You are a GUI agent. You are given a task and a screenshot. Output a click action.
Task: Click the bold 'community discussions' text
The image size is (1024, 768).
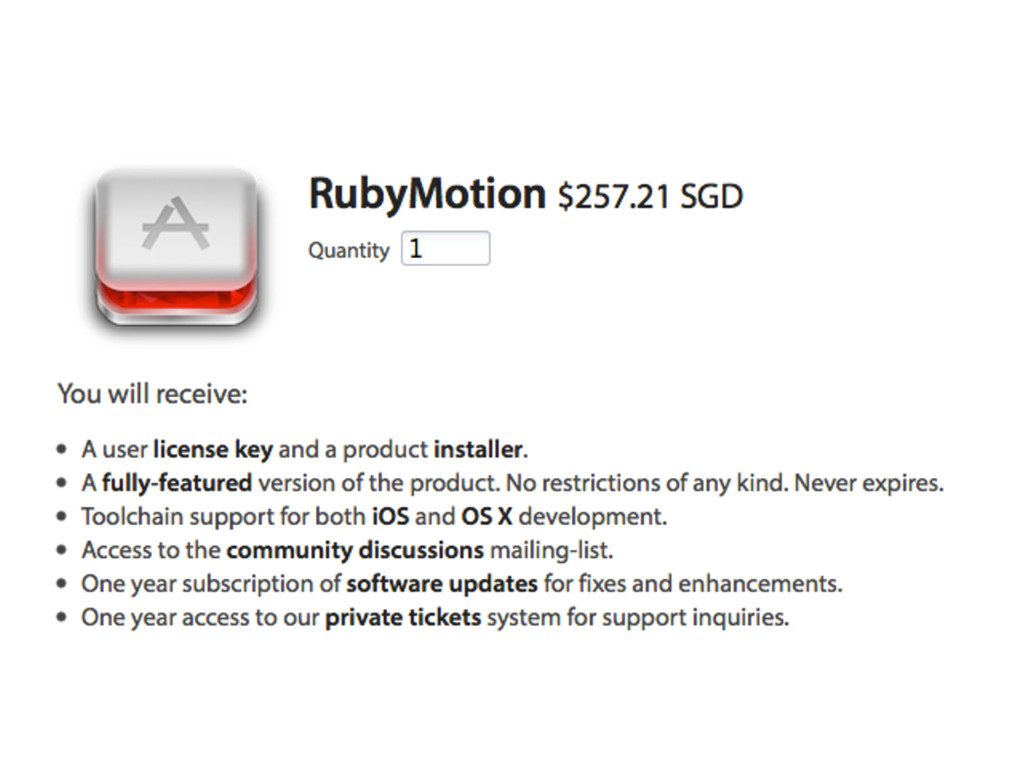coord(355,551)
